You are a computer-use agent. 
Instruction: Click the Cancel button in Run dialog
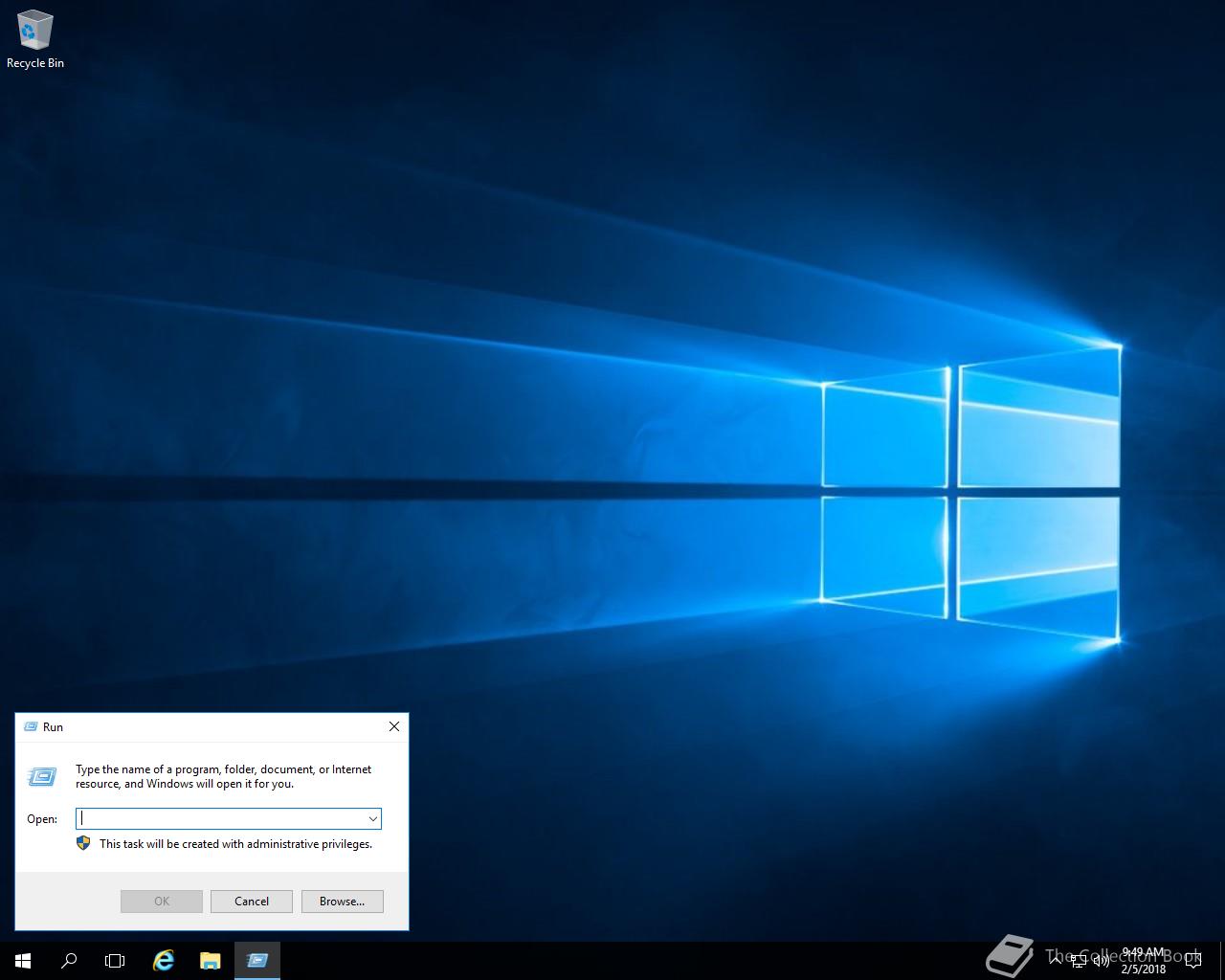click(252, 902)
